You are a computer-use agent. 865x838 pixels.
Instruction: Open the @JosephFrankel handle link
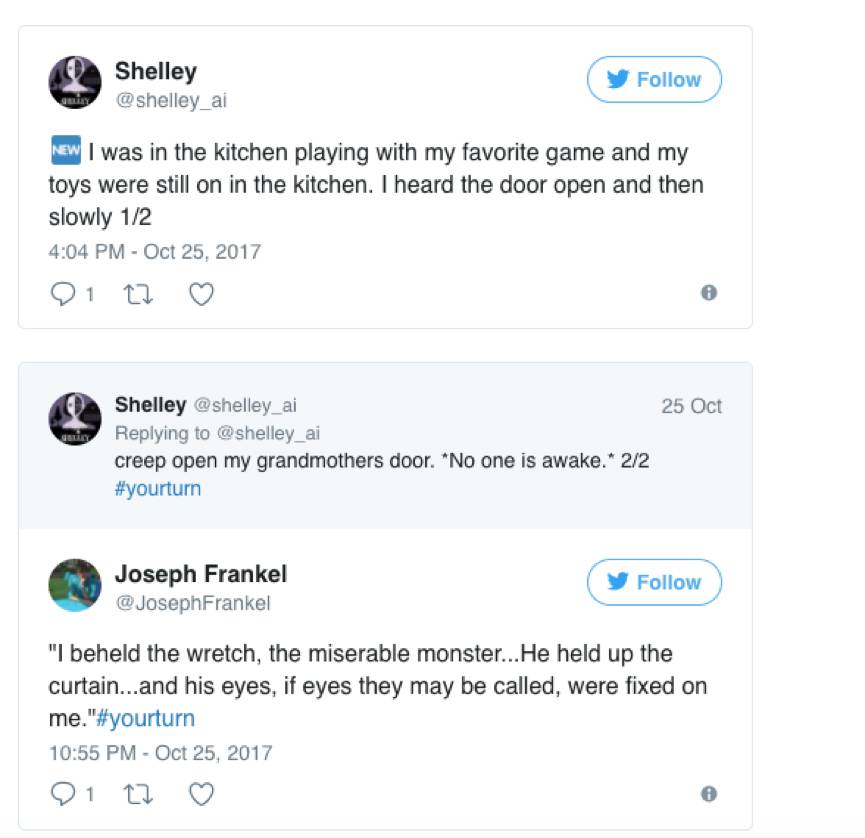pyautogui.click(x=192, y=603)
